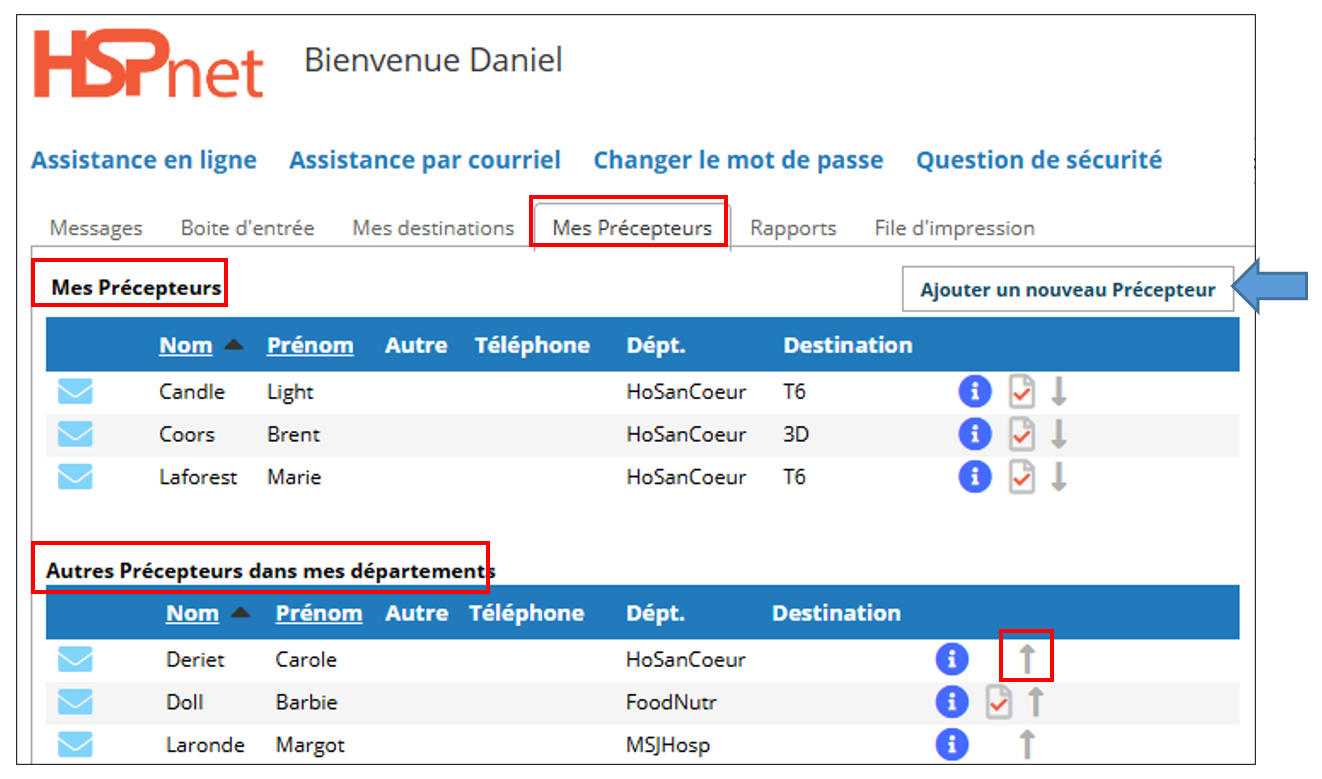The height and width of the screenshot is (779, 1322).
Task: Open the Rapports tab
Action: (x=793, y=228)
